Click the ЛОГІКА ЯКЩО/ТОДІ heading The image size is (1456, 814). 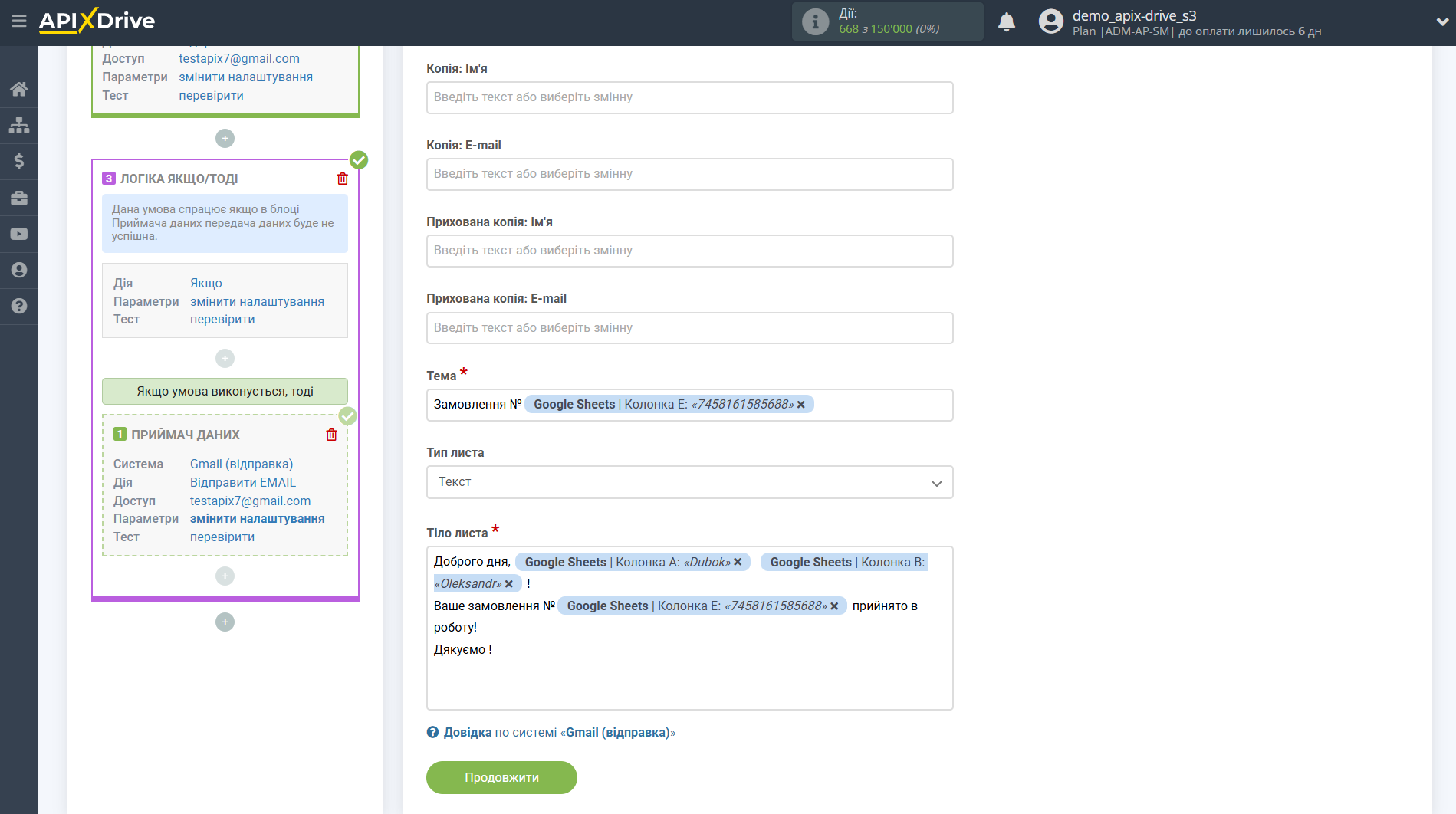click(179, 179)
